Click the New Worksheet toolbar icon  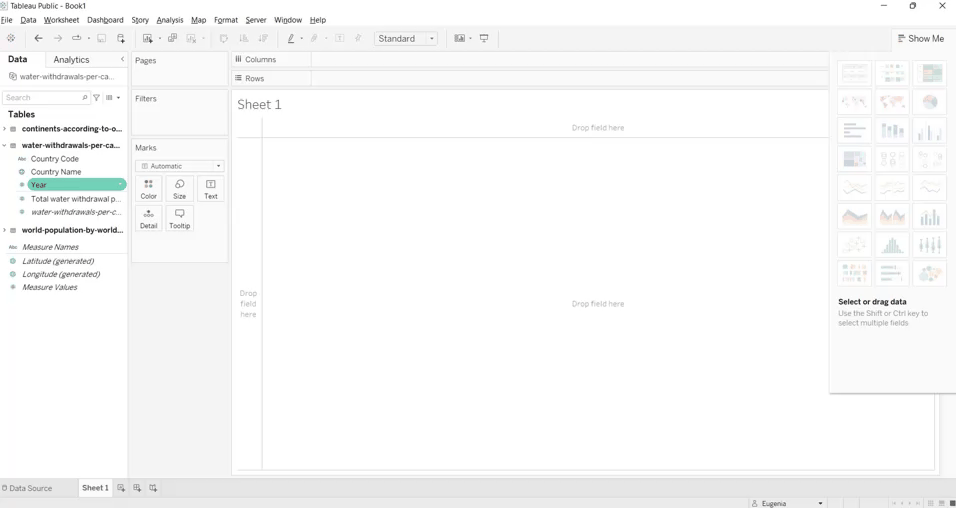(148, 38)
